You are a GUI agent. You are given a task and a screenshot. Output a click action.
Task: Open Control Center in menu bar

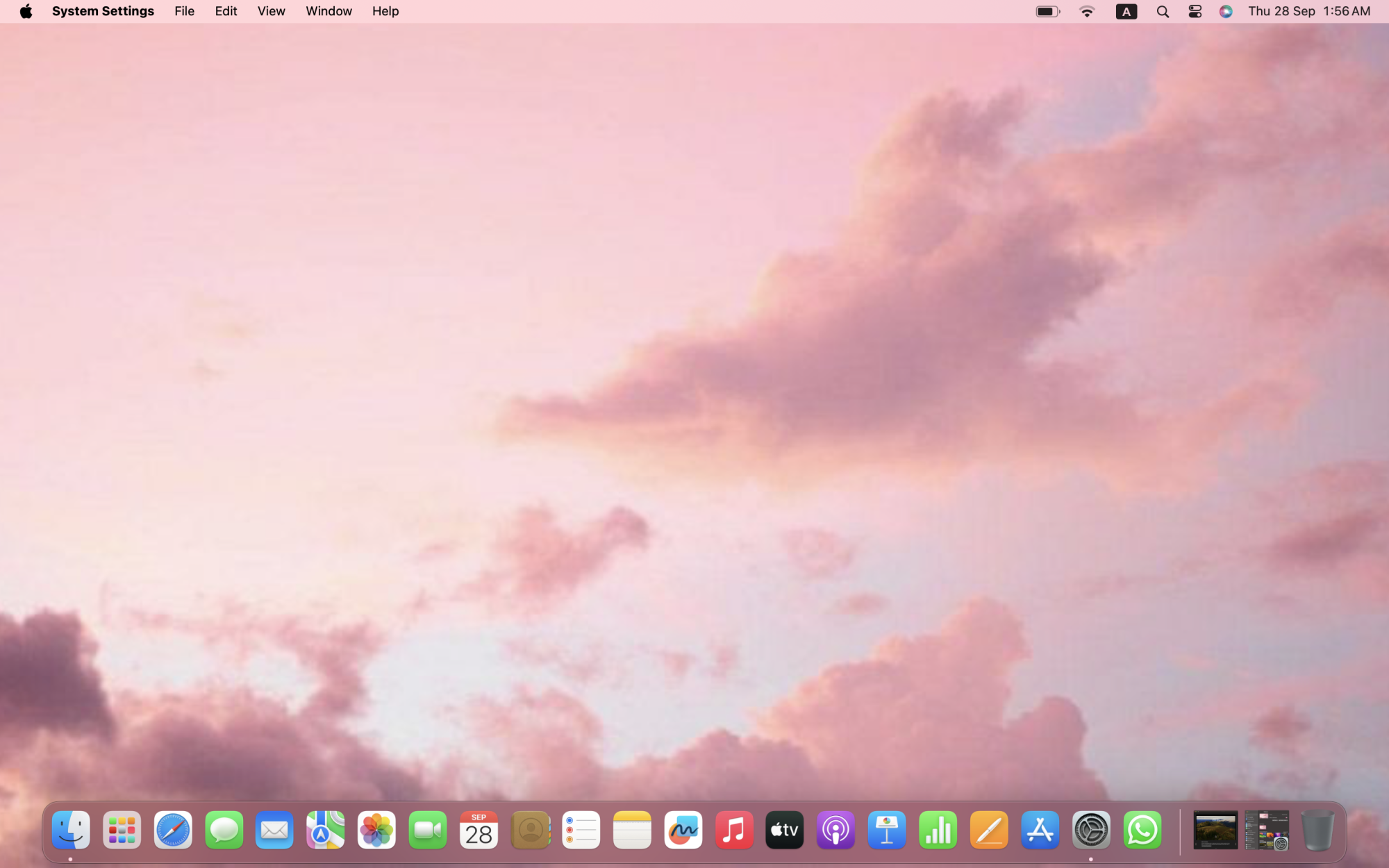[1195, 11]
